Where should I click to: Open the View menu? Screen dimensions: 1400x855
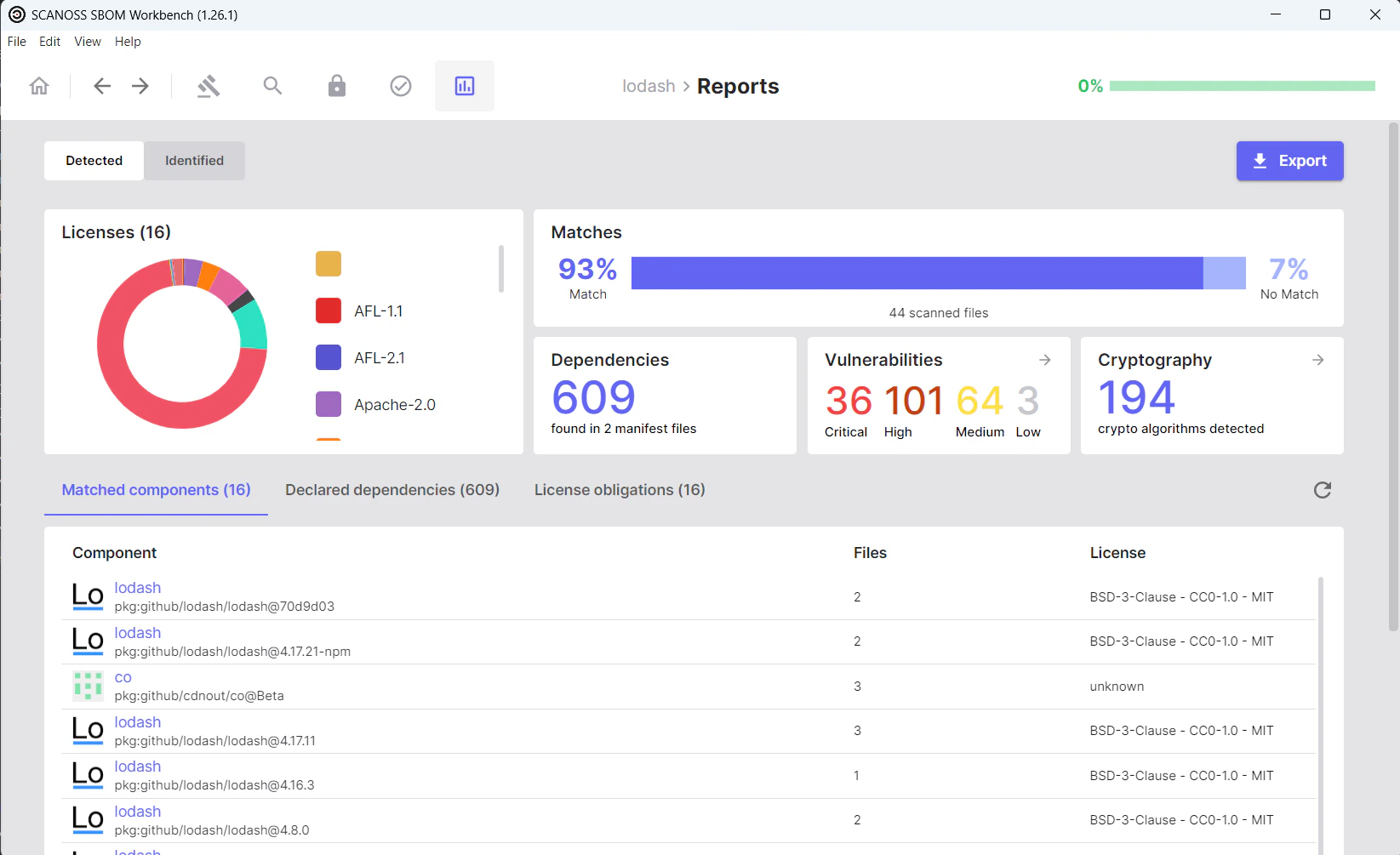(87, 41)
